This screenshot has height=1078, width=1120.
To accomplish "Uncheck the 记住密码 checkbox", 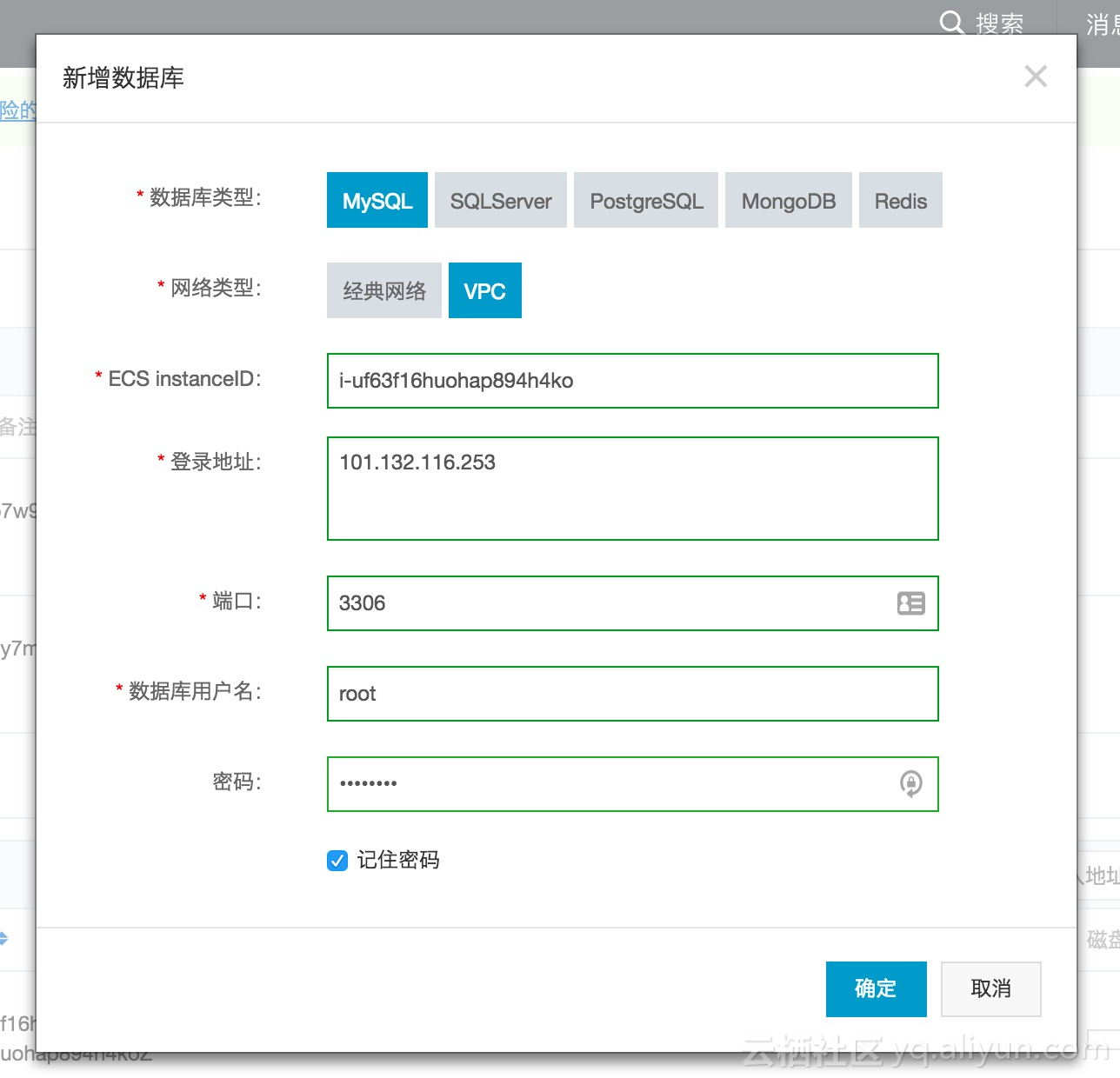I will [x=337, y=861].
